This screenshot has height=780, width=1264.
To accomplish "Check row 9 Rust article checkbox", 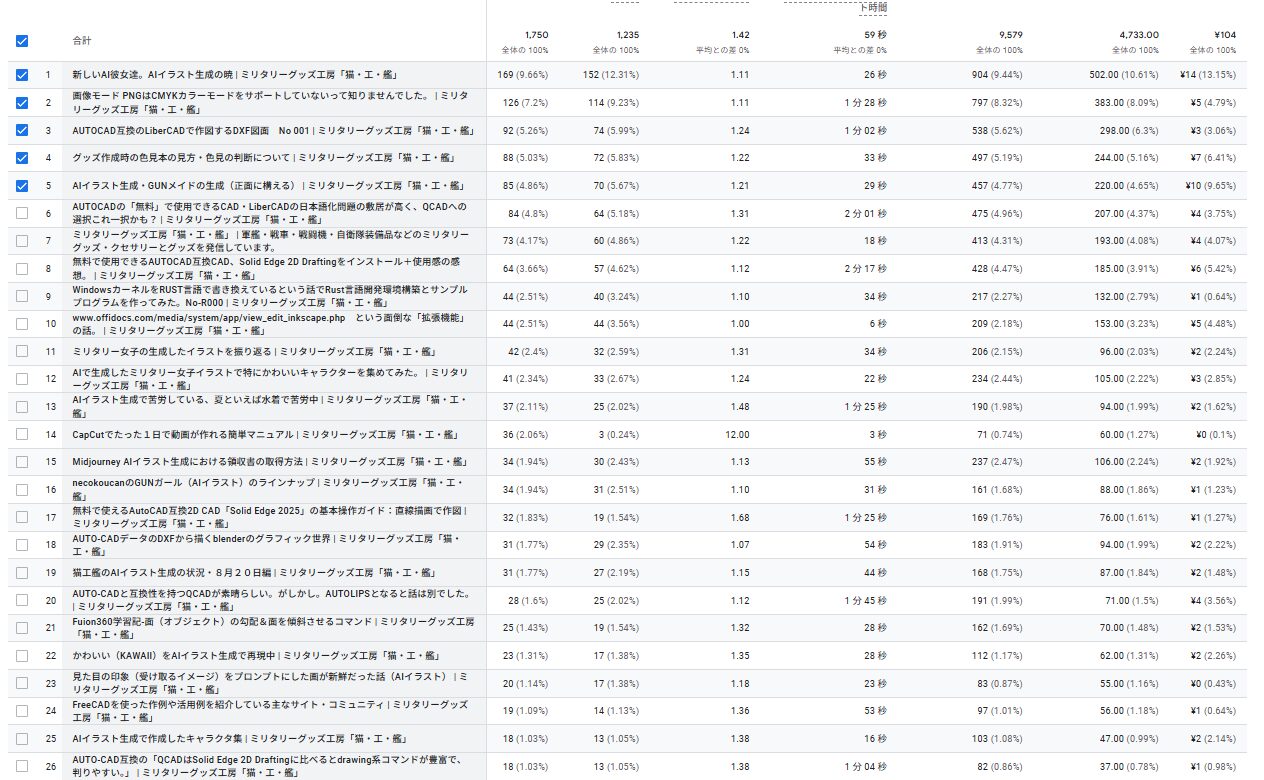I will pyautogui.click(x=22, y=296).
